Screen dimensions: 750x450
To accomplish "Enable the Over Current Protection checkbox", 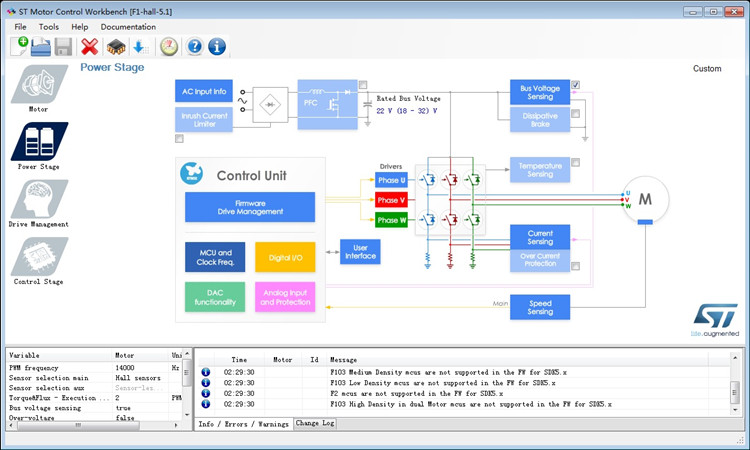I will (575, 266).
